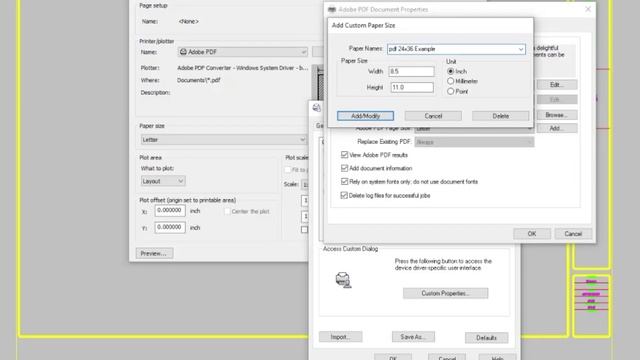
Task: Click the Adobe PDF printer icon in title bar
Action: 332,9
